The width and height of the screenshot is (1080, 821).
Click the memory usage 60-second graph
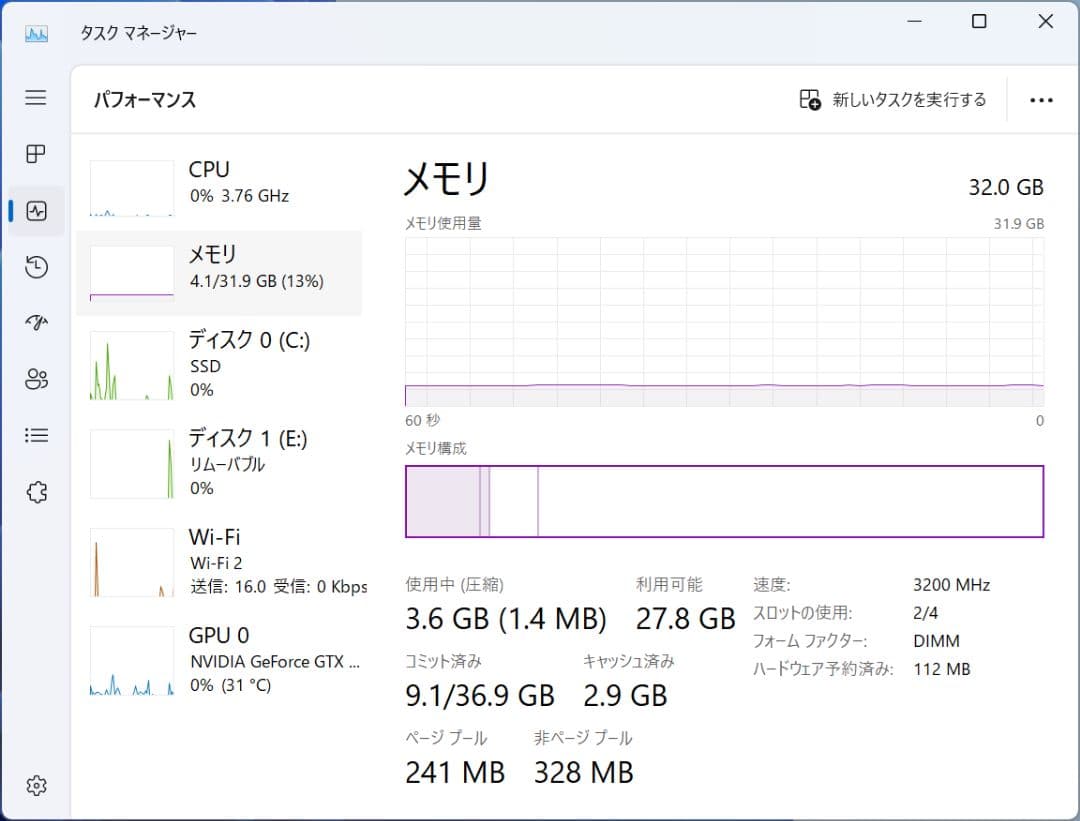pyautogui.click(x=724, y=316)
